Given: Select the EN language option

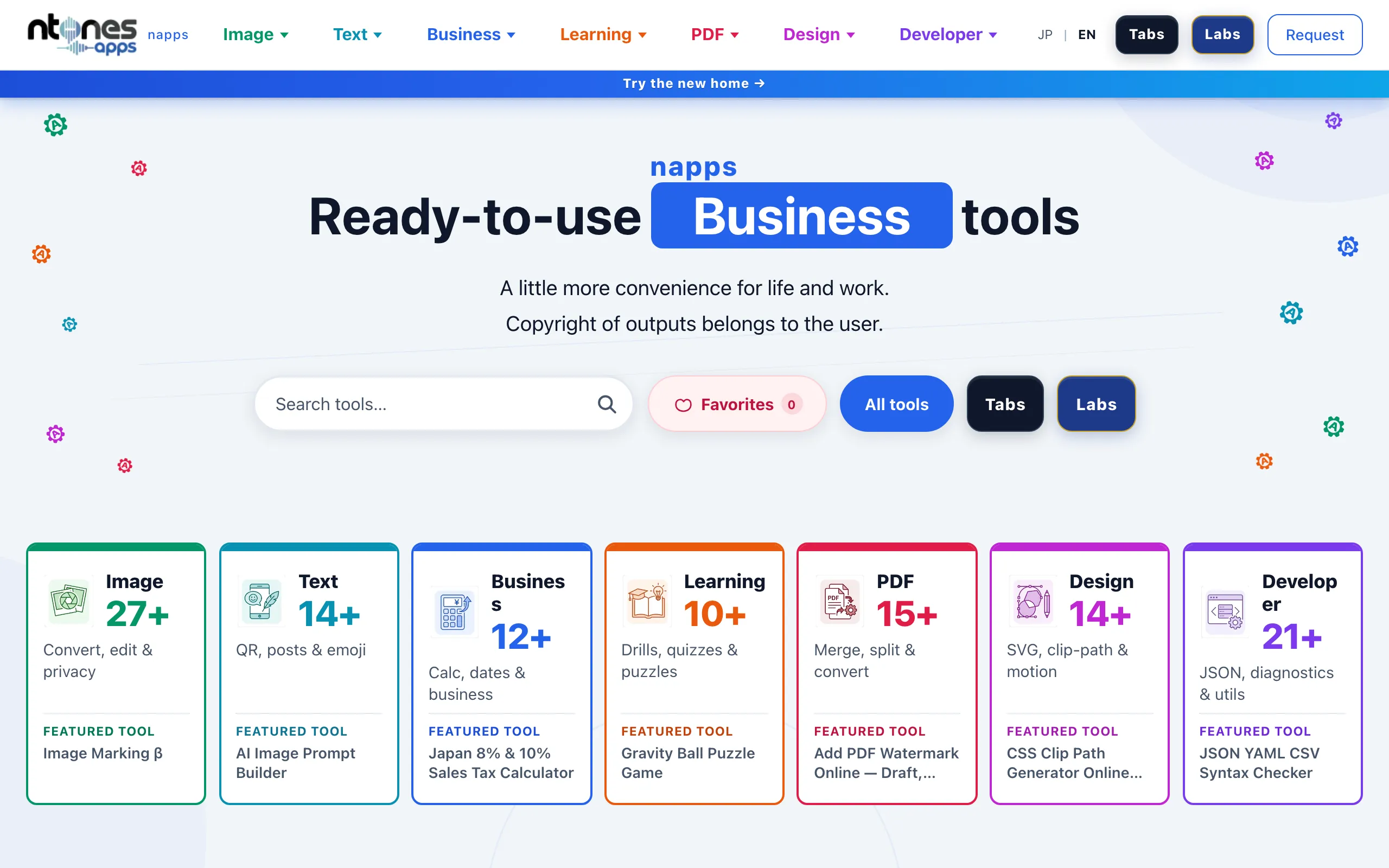Looking at the screenshot, I should point(1087,34).
